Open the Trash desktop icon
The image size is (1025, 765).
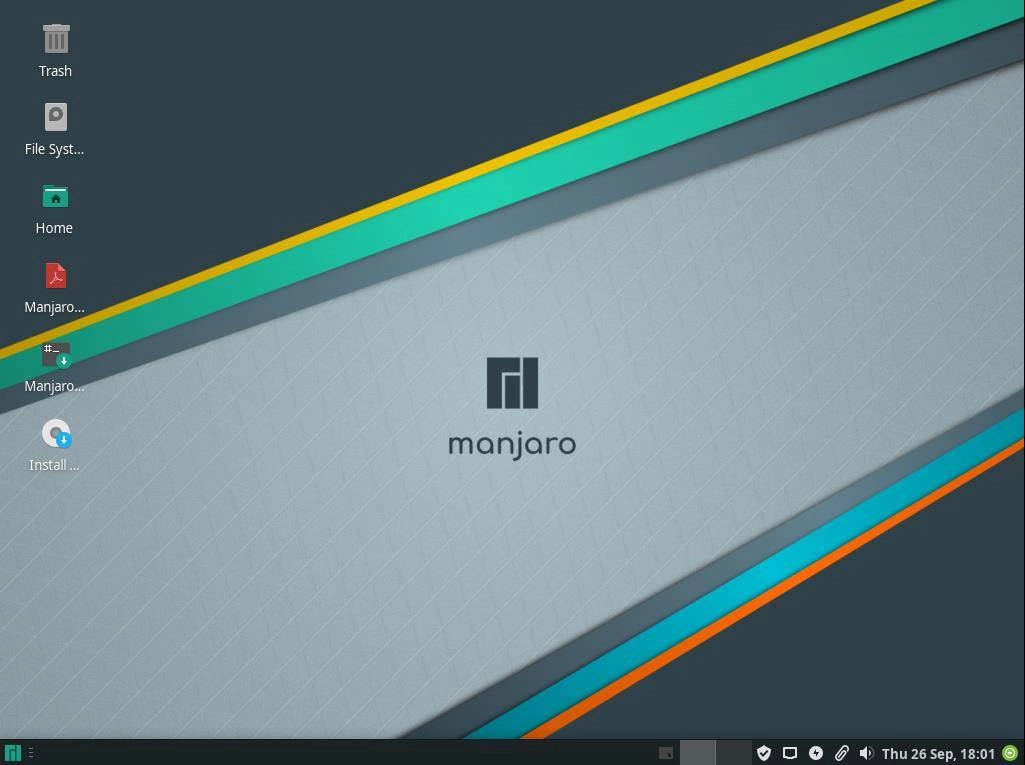click(x=56, y=39)
